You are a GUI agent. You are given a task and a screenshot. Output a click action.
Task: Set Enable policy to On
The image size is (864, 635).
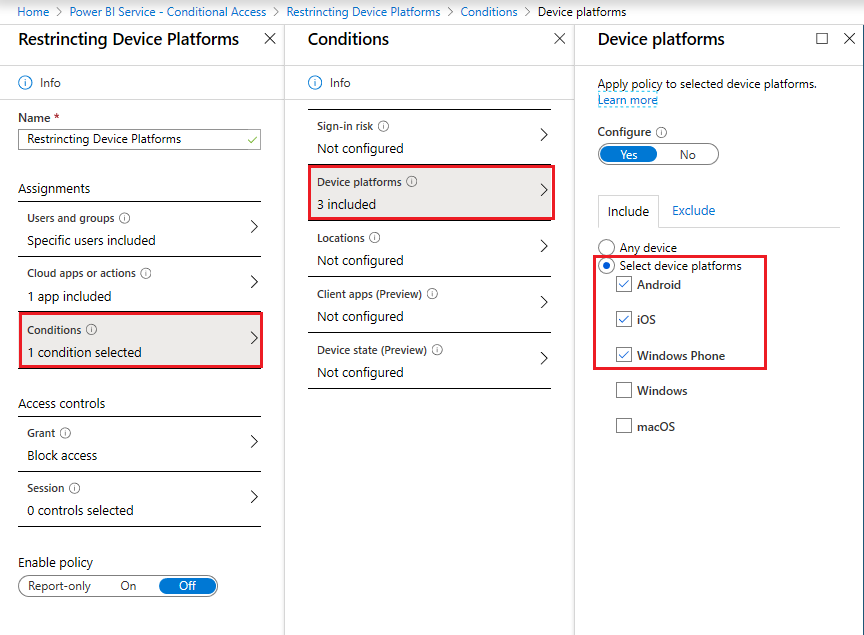pos(128,586)
